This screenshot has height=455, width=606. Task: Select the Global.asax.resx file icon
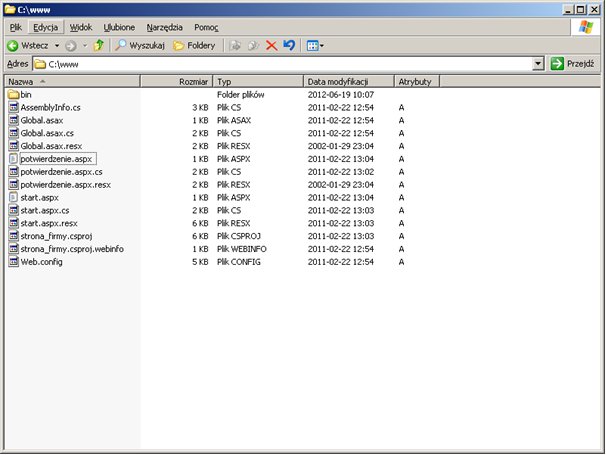pos(14,146)
